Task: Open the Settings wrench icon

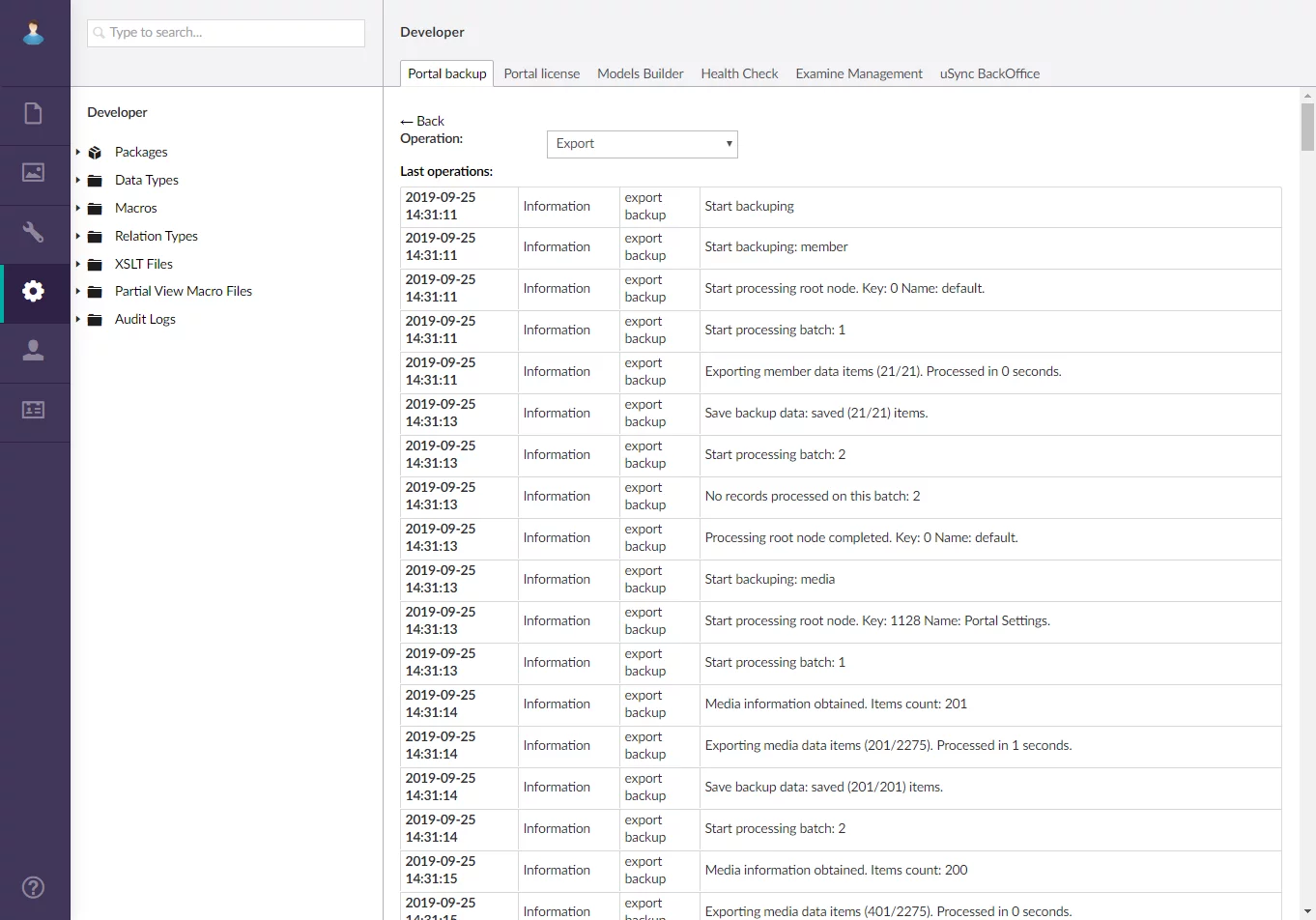Action: (34, 232)
